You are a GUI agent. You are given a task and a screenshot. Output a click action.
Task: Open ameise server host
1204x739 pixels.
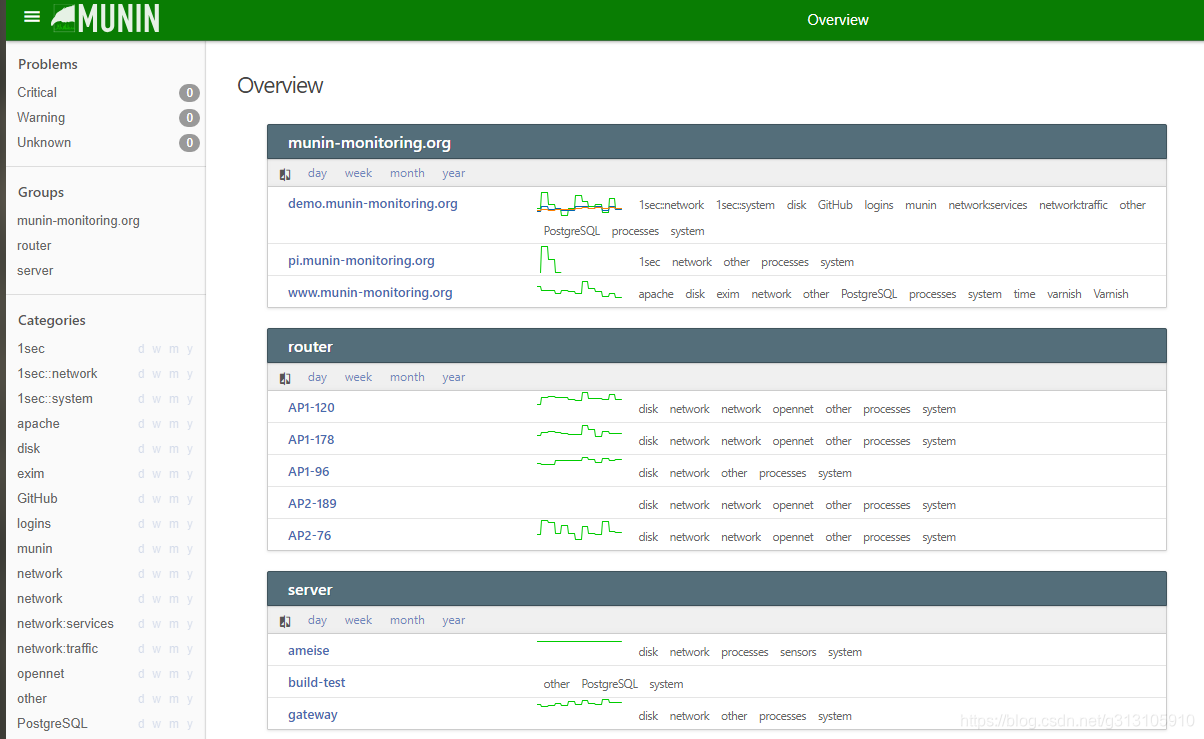[x=308, y=650]
